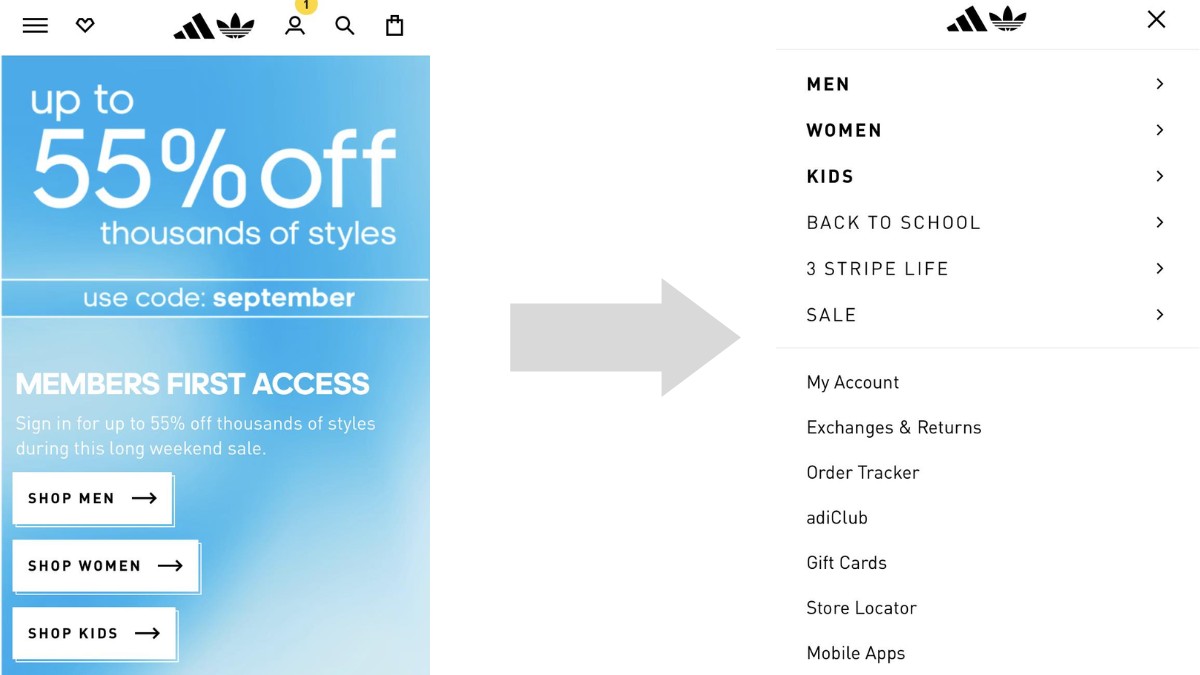The image size is (1200, 675).
Task: Click the SHOP KIDS button
Action: click(x=93, y=633)
